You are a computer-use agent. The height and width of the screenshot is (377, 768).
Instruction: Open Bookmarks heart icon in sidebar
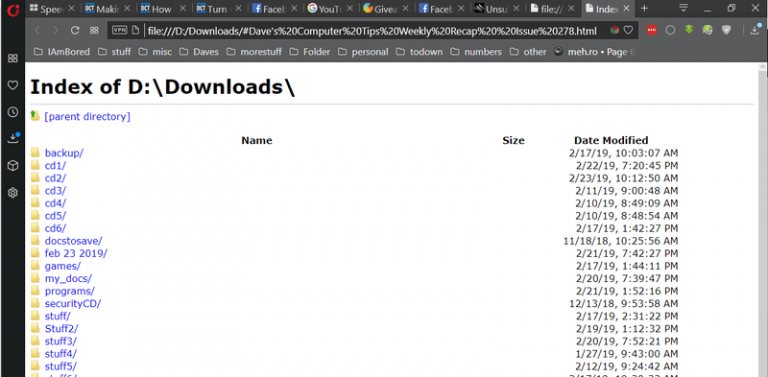(x=13, y=85)
